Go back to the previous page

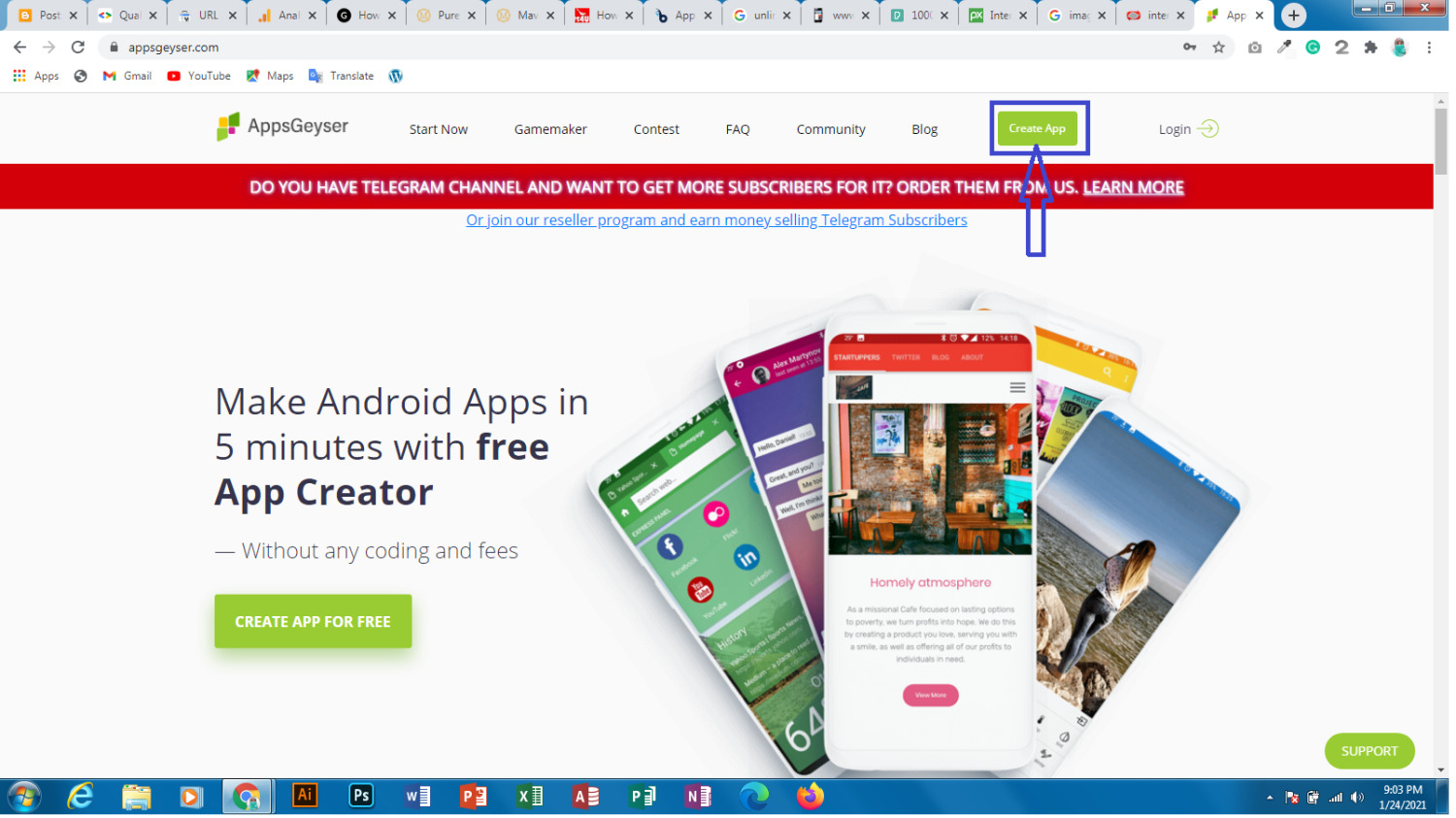[19, 47]
